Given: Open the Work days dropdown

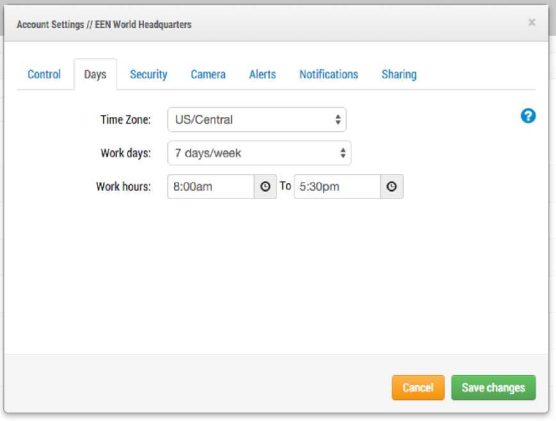Looking at the screenshot, I should [259, 153].
